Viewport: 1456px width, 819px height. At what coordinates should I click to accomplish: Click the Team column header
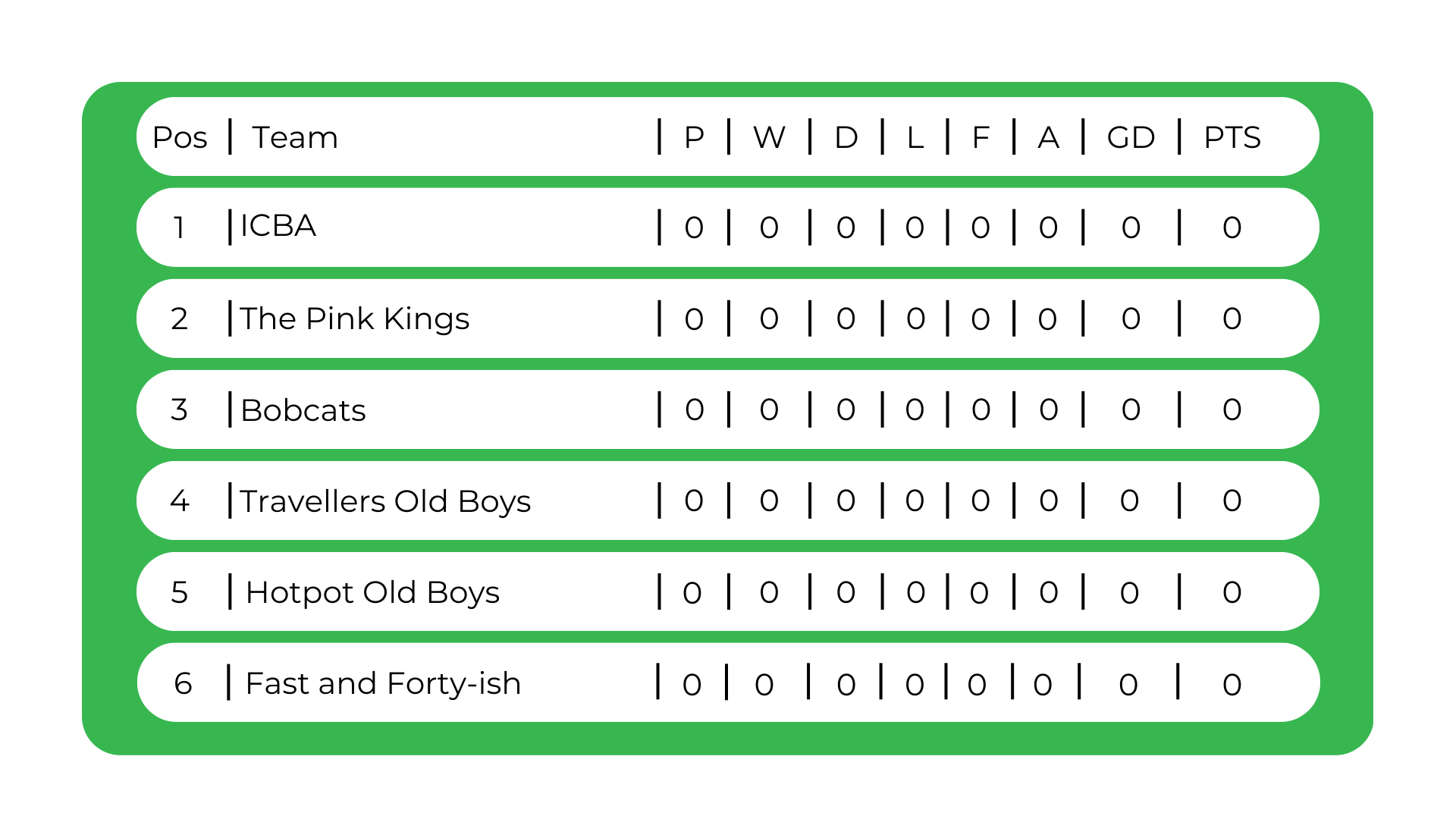(x=295, y=137)
